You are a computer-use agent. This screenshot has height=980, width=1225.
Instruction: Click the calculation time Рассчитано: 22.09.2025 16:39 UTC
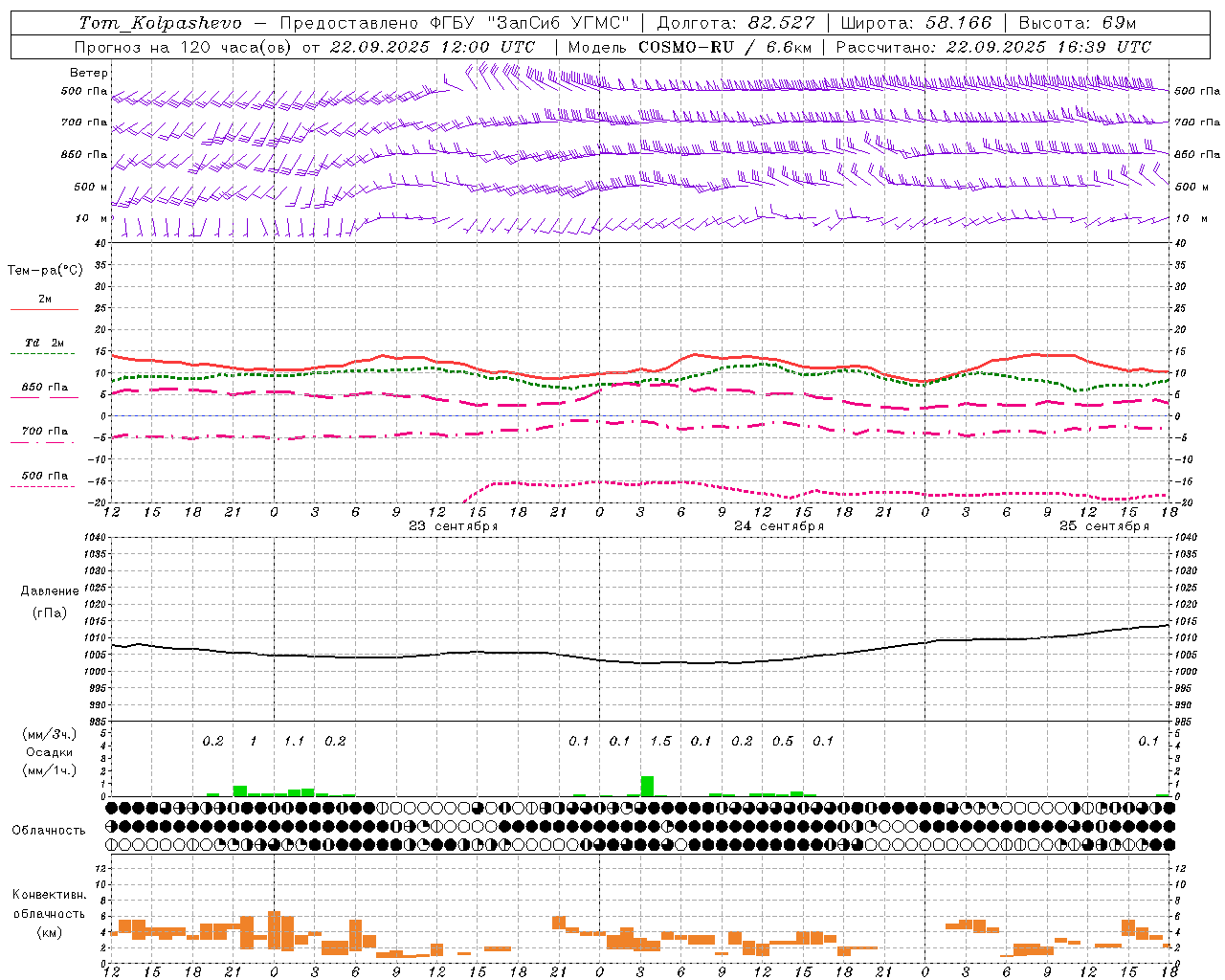(993, 46)
